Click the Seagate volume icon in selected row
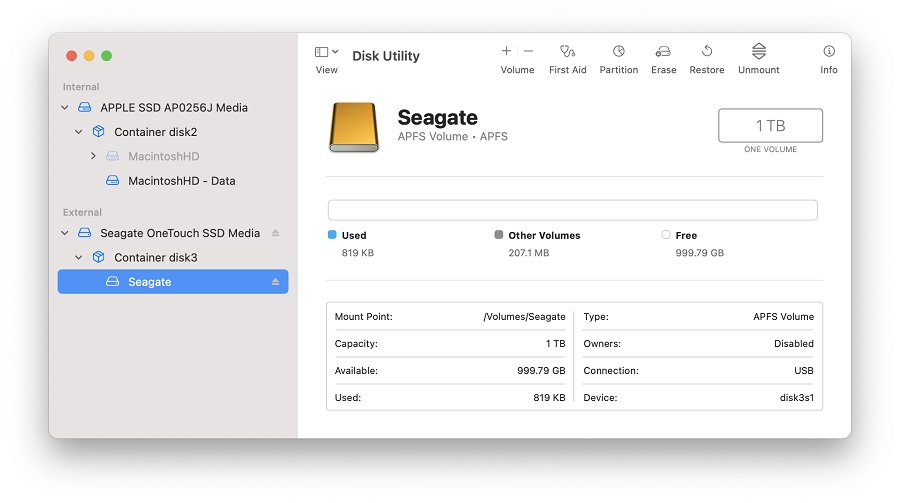The width and height of the screenshot is (900, 503). tap(112, 281)
